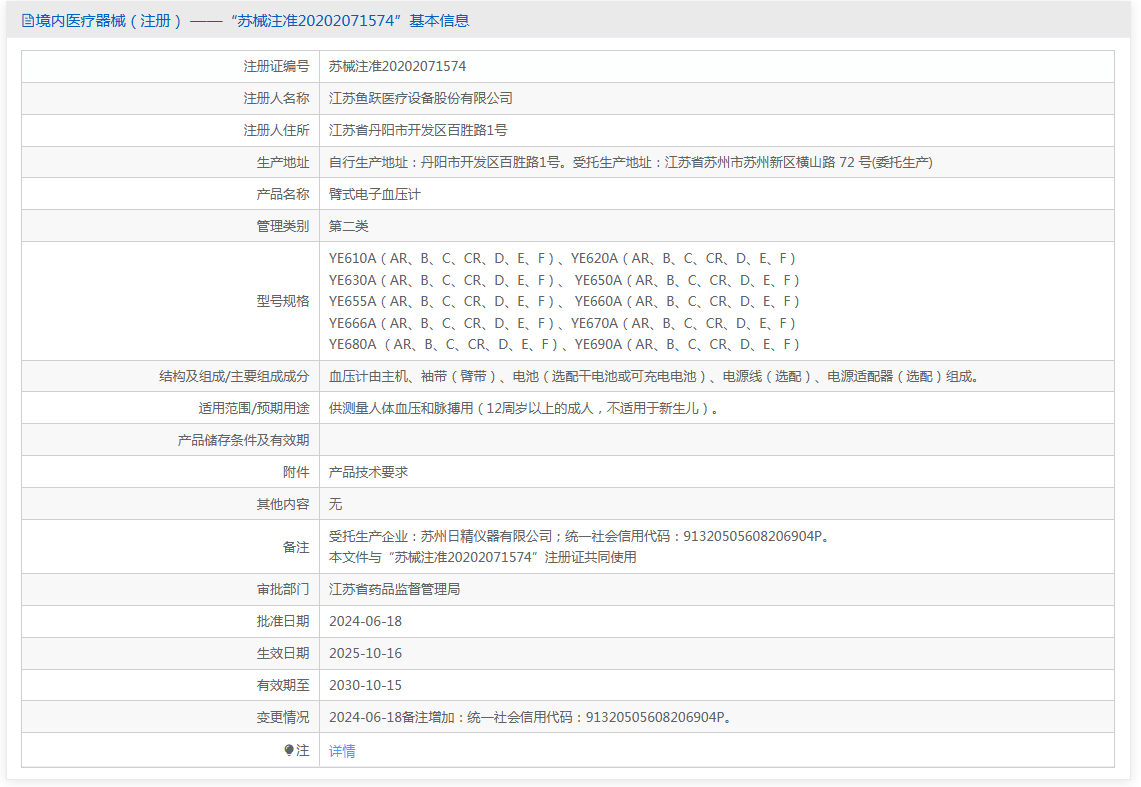Select the 结构及组成 description text
Image resolution: width=1141 pixels, height=787 pixels.
[655, 376]
